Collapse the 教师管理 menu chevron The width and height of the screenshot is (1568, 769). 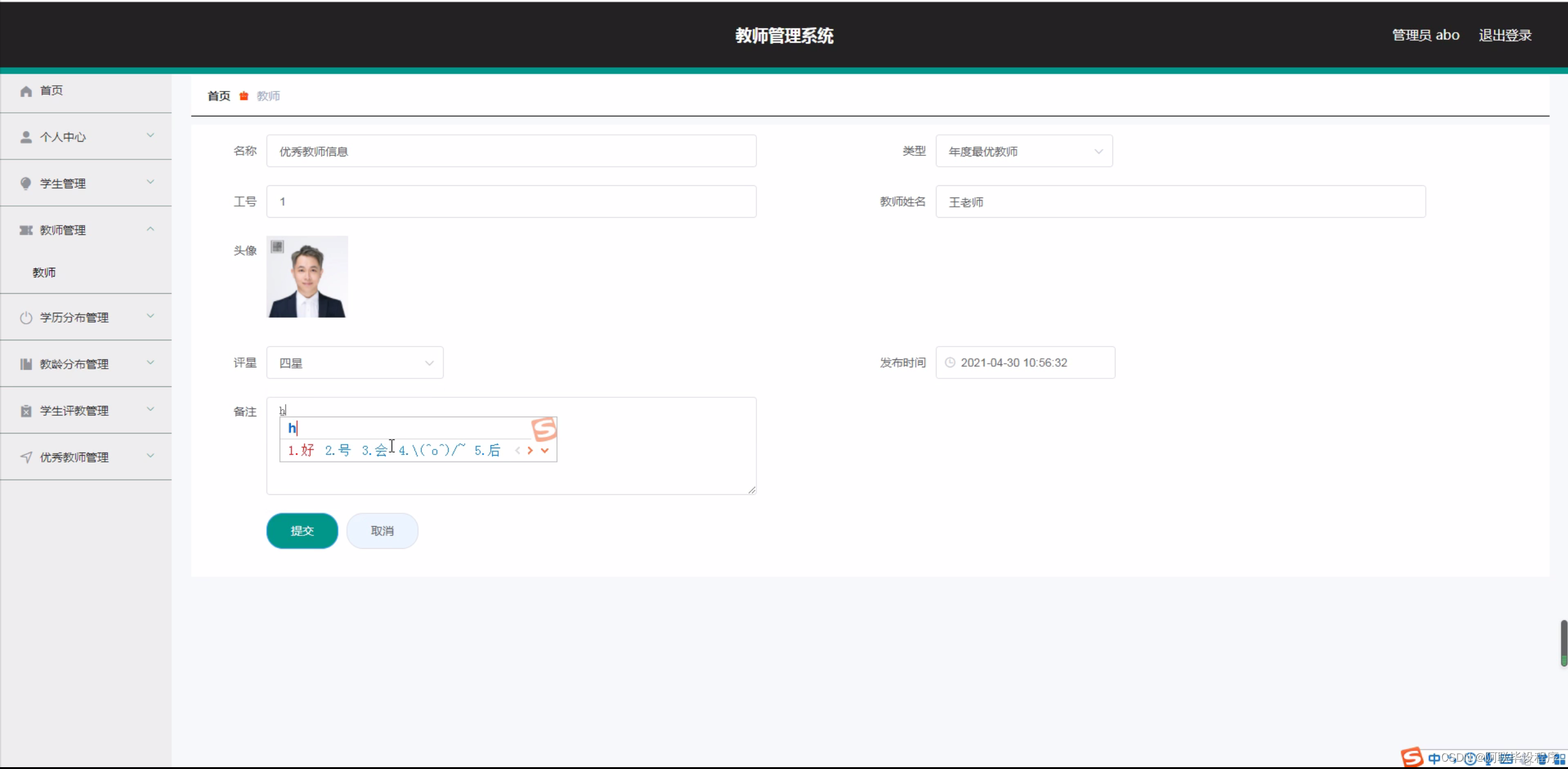pyautogui.click(x=150, y=229)
